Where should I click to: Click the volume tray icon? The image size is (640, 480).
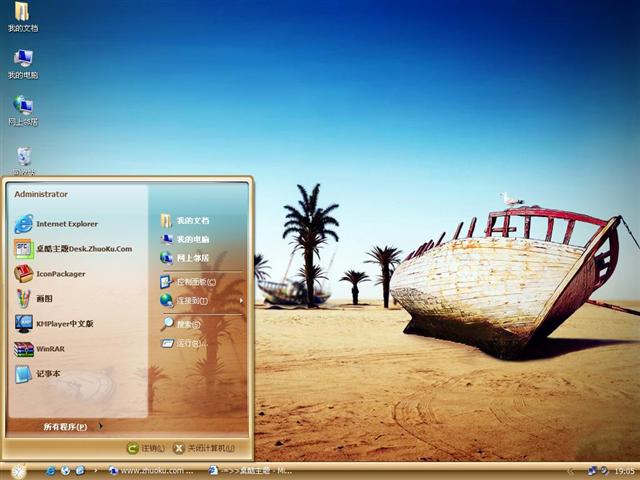pyautogui.click(x=604, y=471)
